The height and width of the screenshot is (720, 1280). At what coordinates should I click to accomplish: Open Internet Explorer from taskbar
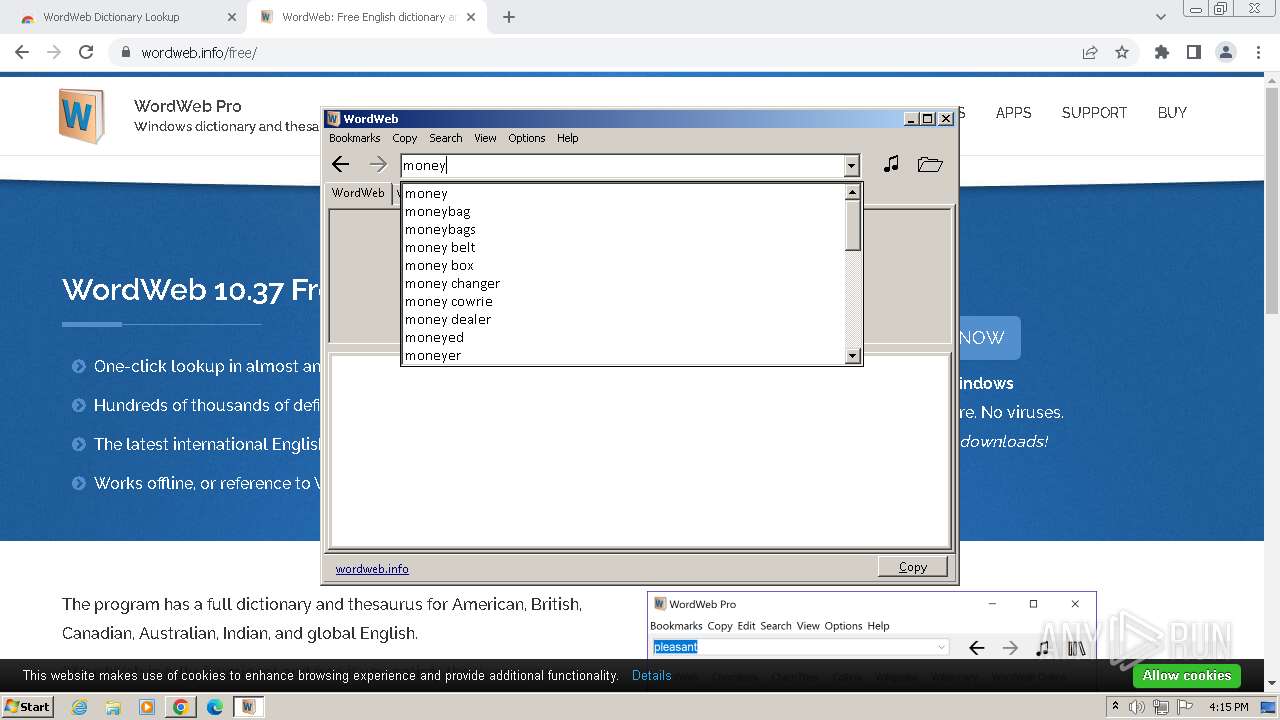79,707
